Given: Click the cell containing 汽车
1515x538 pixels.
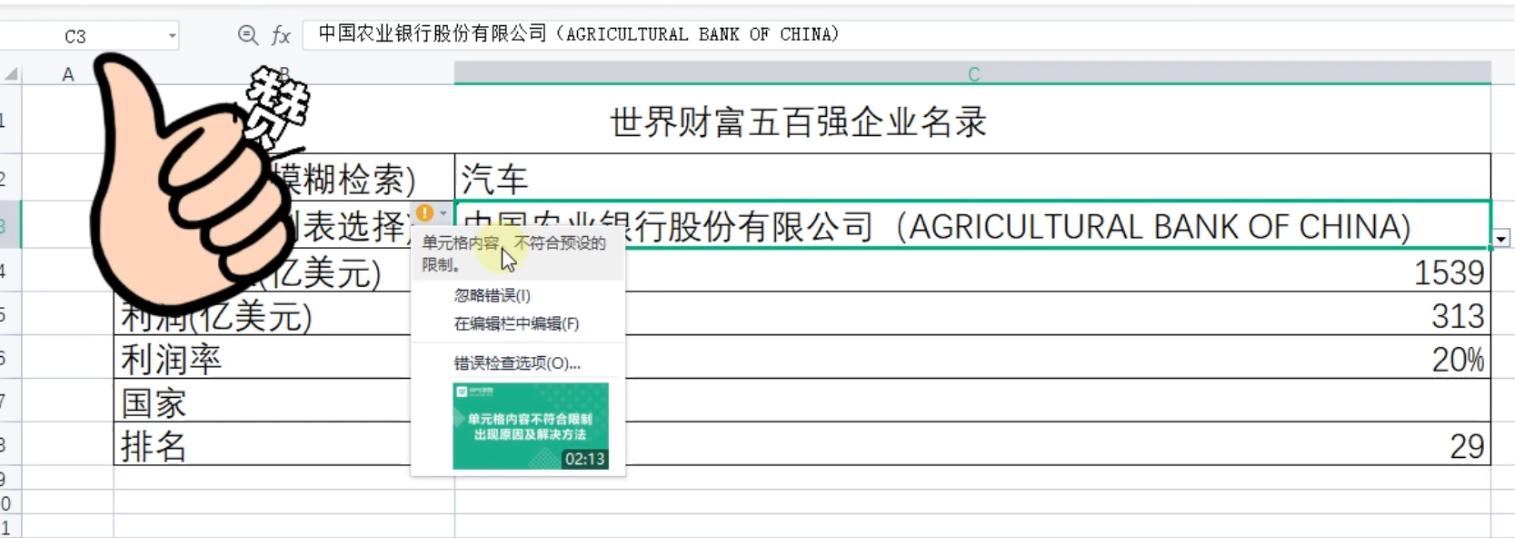Looking at the screenshot, I should pyautogui.click(x=972, y=178).
